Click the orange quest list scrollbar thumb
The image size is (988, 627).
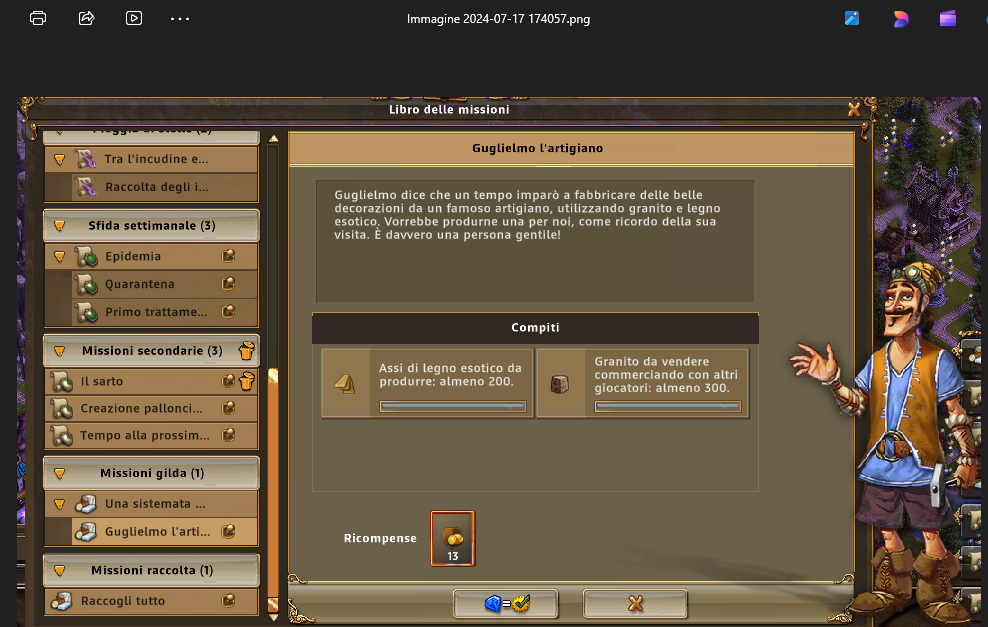(273, 490)
